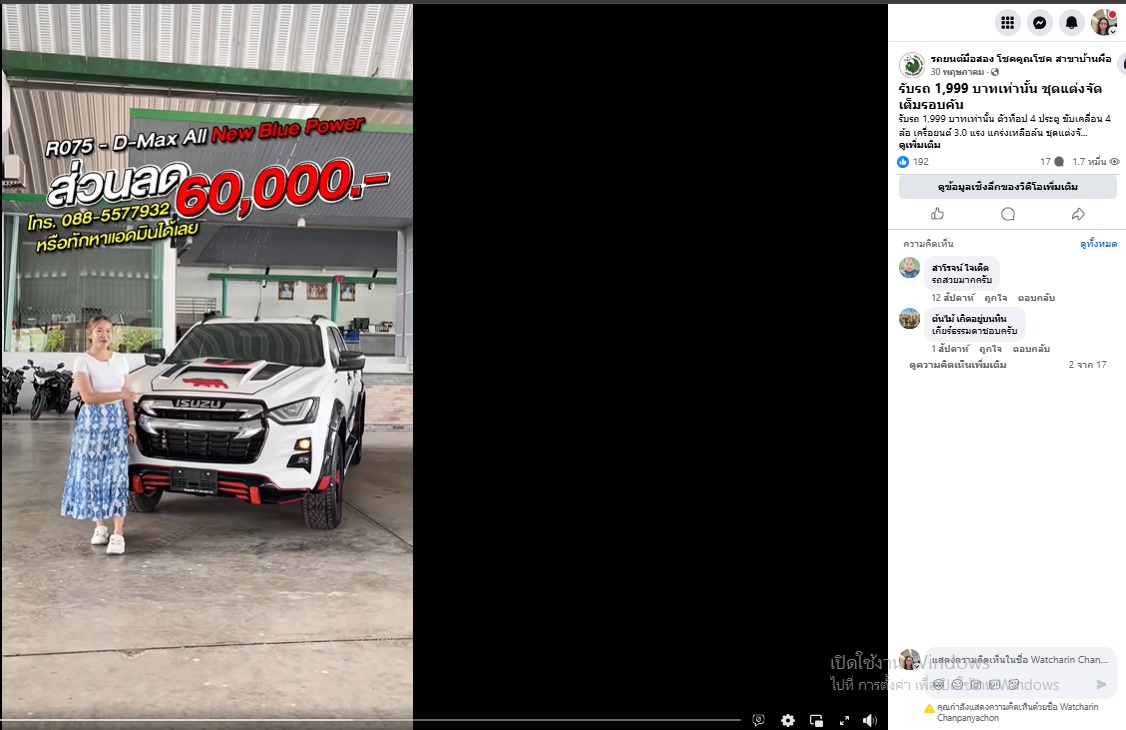The height and width of the screenshot is (730, 1126).
Task: Open avatar sticker option in comment box
Action: 938,684
